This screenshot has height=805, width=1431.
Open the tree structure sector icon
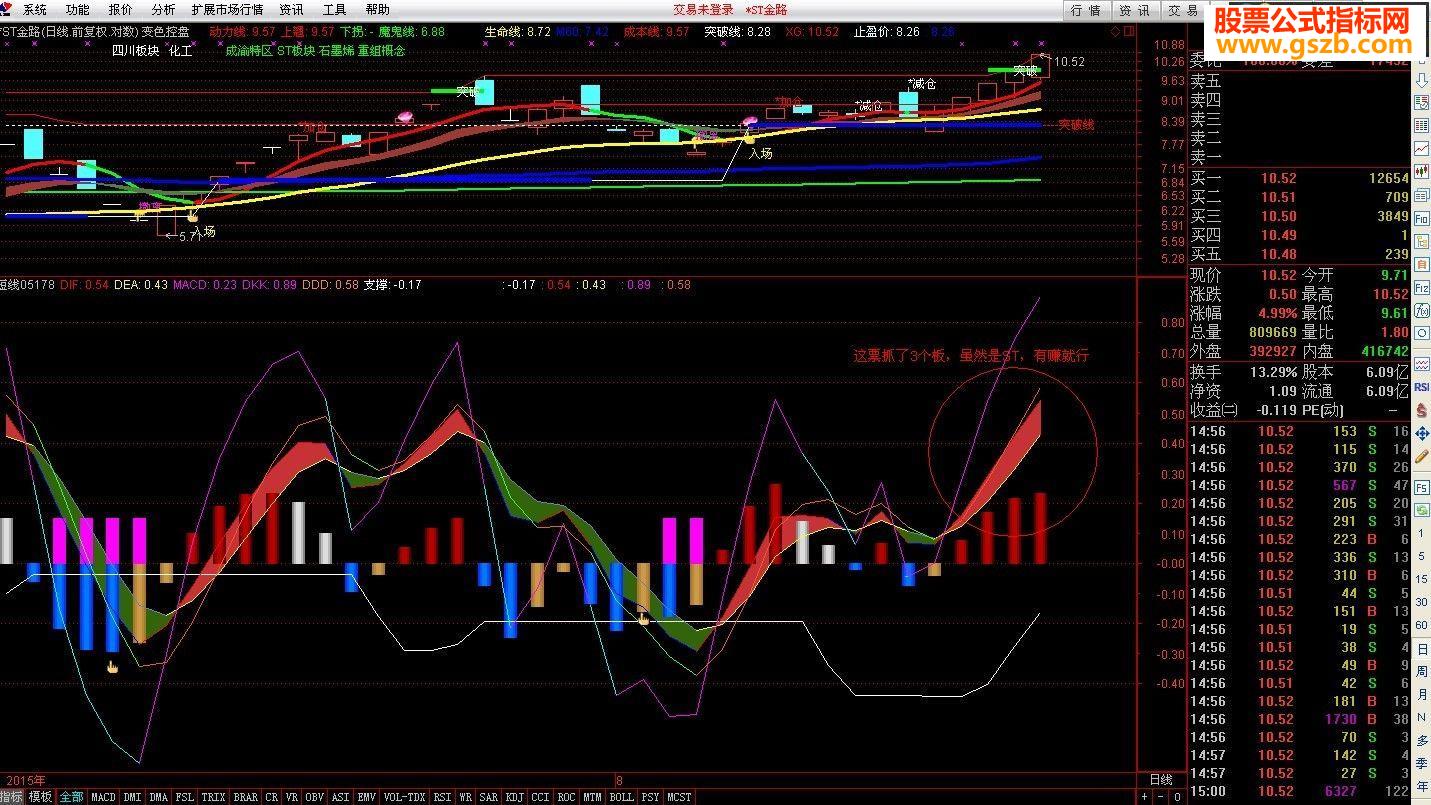tap(1422, 241)
